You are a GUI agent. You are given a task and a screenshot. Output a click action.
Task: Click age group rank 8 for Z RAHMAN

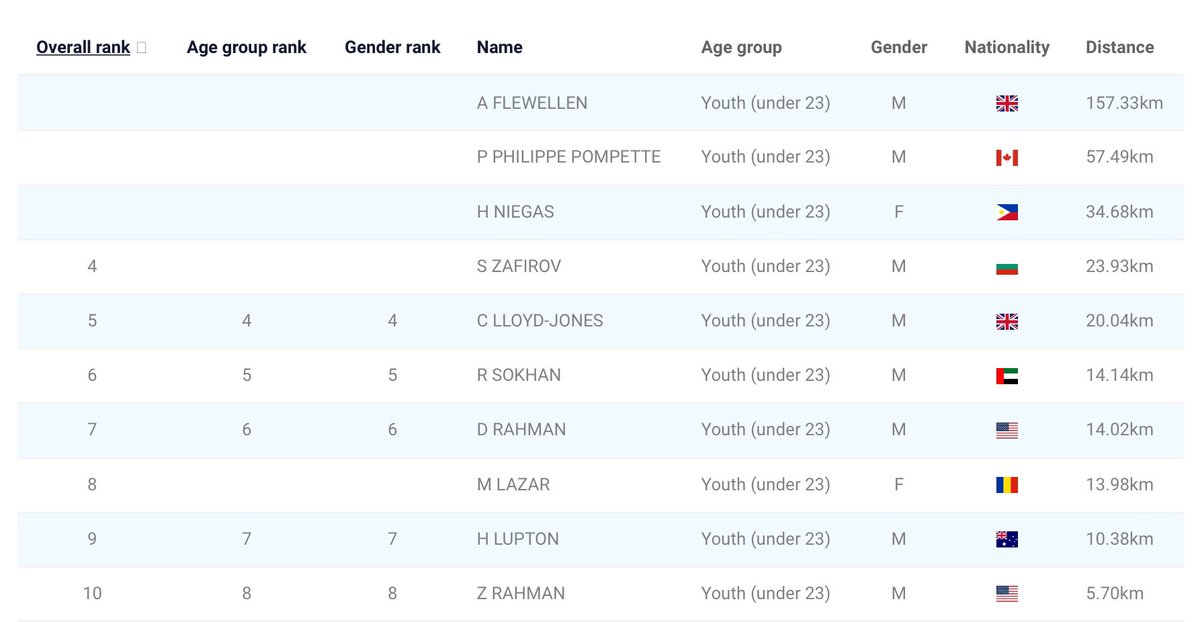click(x=246, y=593)
